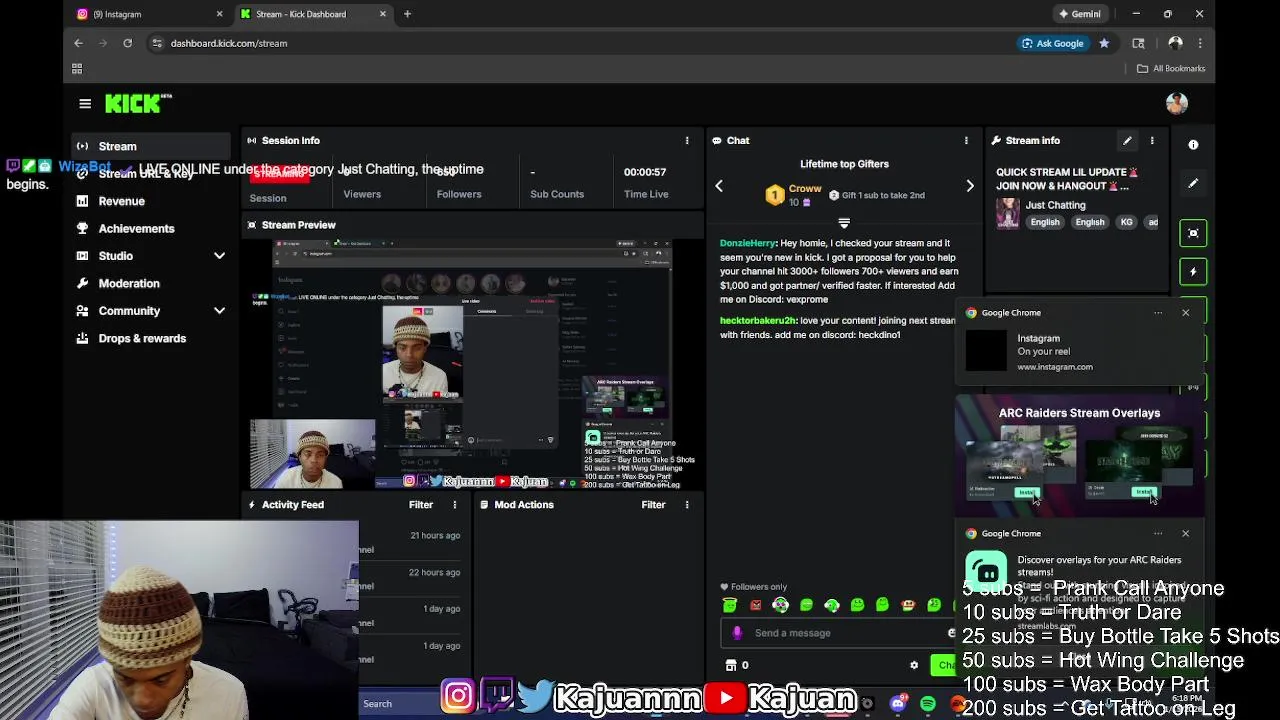This screenshot has height=720, width=1280.
Task: Dismiss the Instagram Chrome notification
Action: point(1186,313)
